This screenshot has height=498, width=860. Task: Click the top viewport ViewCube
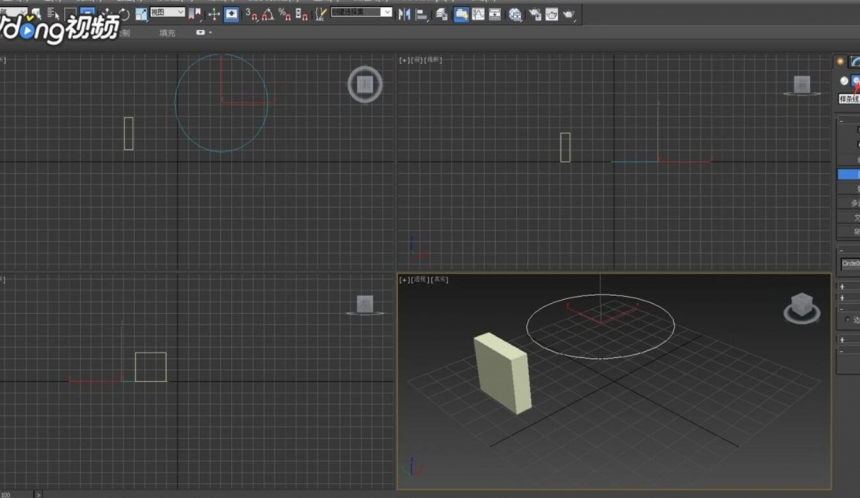pyautogui.click(x=365, y=84)
